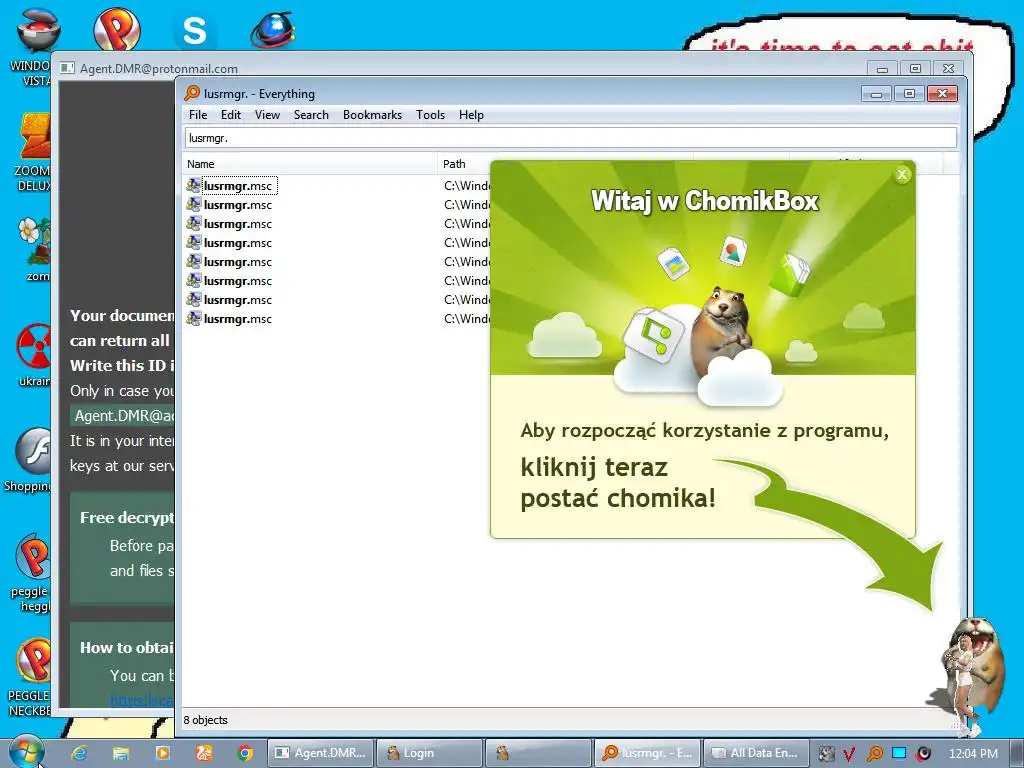Click the Everything magnifier icon in title bar
Screen dimensions: 1024x768
coord(191,93)
